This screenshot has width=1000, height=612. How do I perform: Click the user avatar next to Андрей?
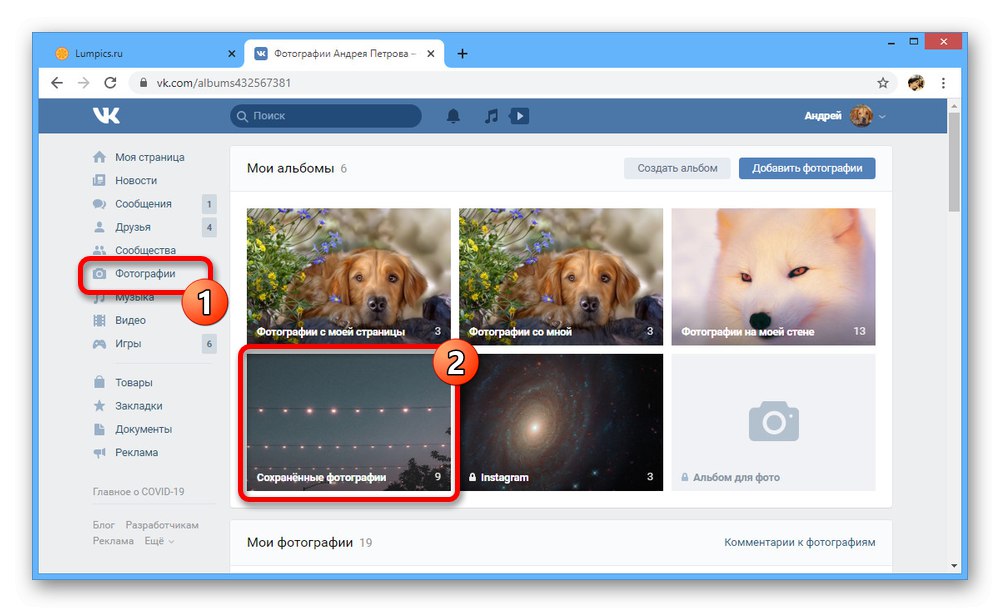[x=861, y=116]
